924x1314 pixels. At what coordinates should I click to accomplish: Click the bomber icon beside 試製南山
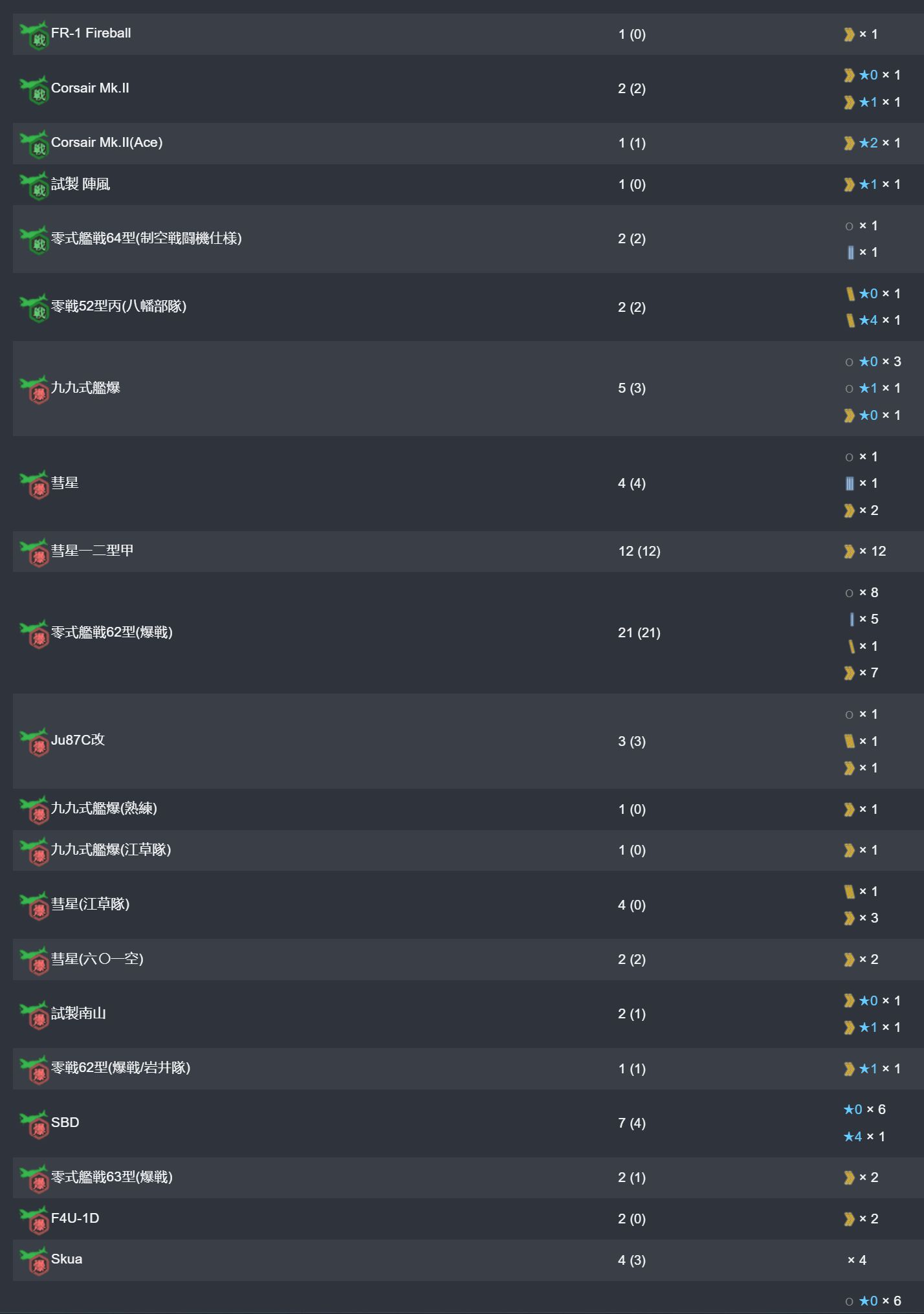point(34,1014)
